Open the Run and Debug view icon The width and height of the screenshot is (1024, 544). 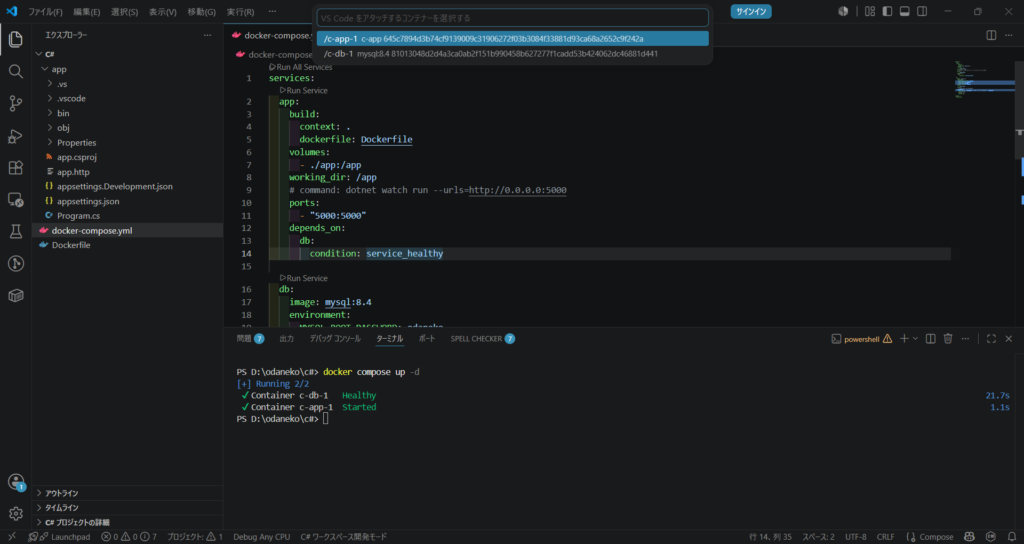pos(16,136)
